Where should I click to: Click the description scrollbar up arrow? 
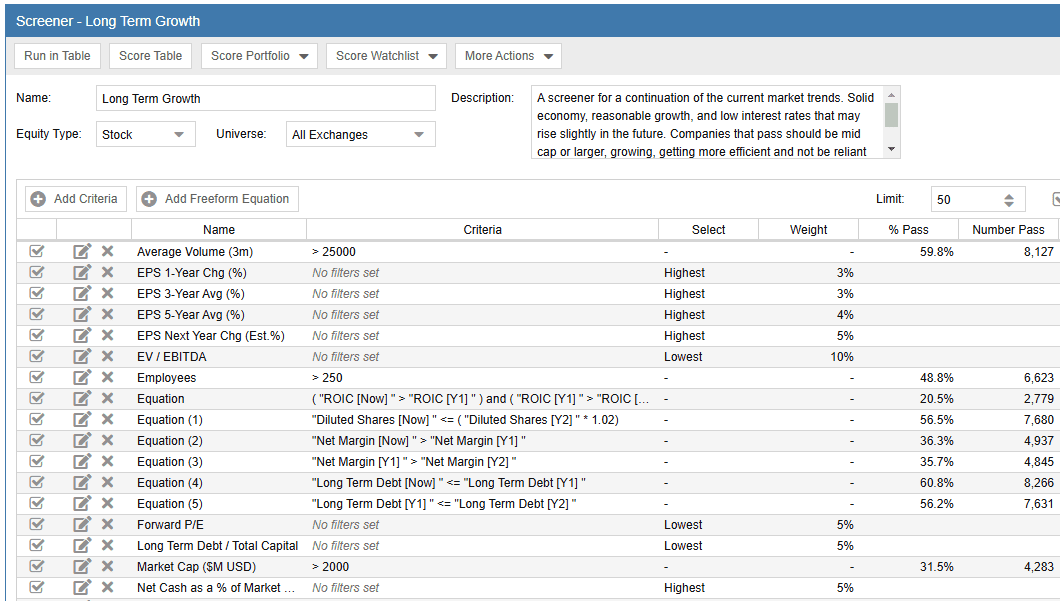(x=892, y=95)
